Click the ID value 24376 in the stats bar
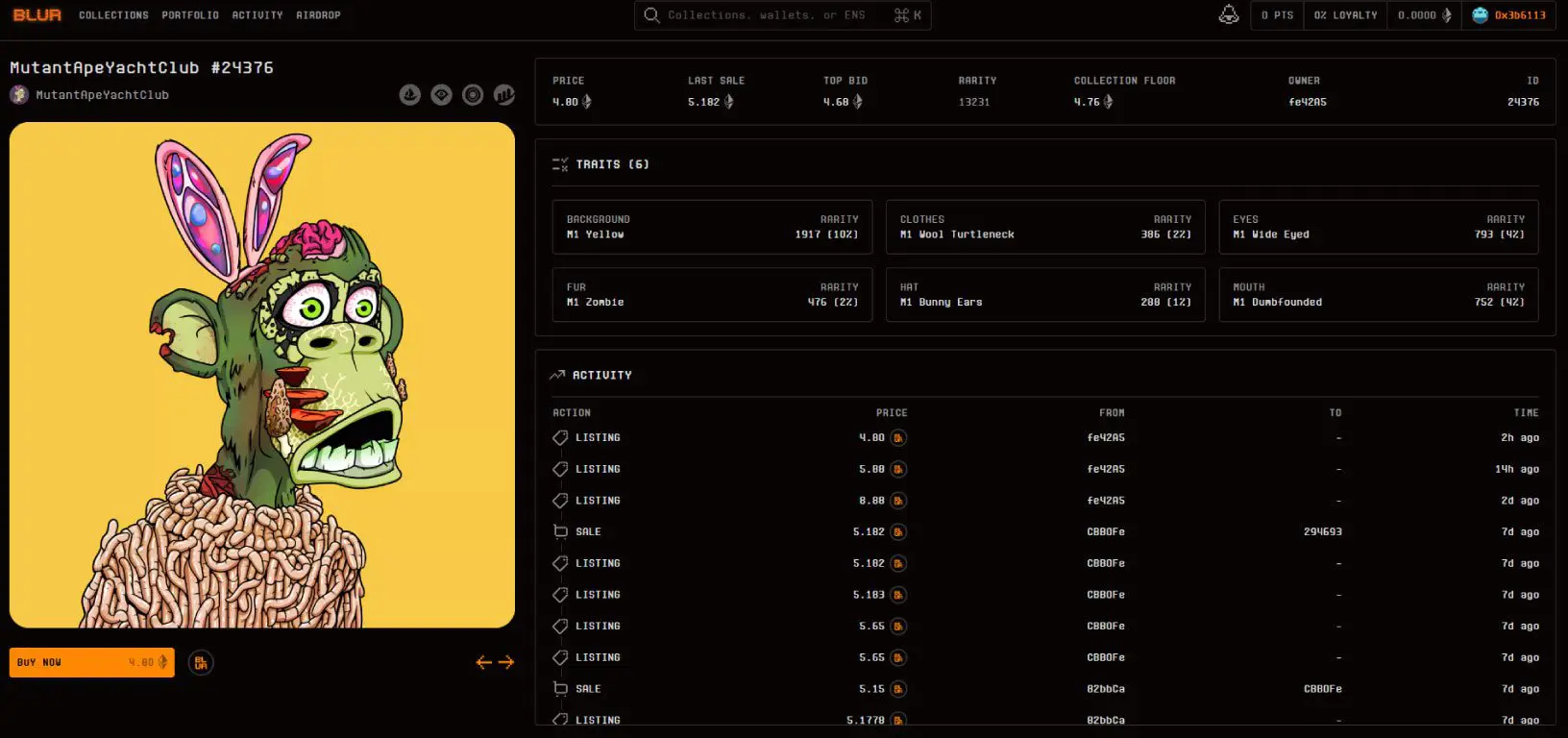1568x738 pixels. [1523, 102]
